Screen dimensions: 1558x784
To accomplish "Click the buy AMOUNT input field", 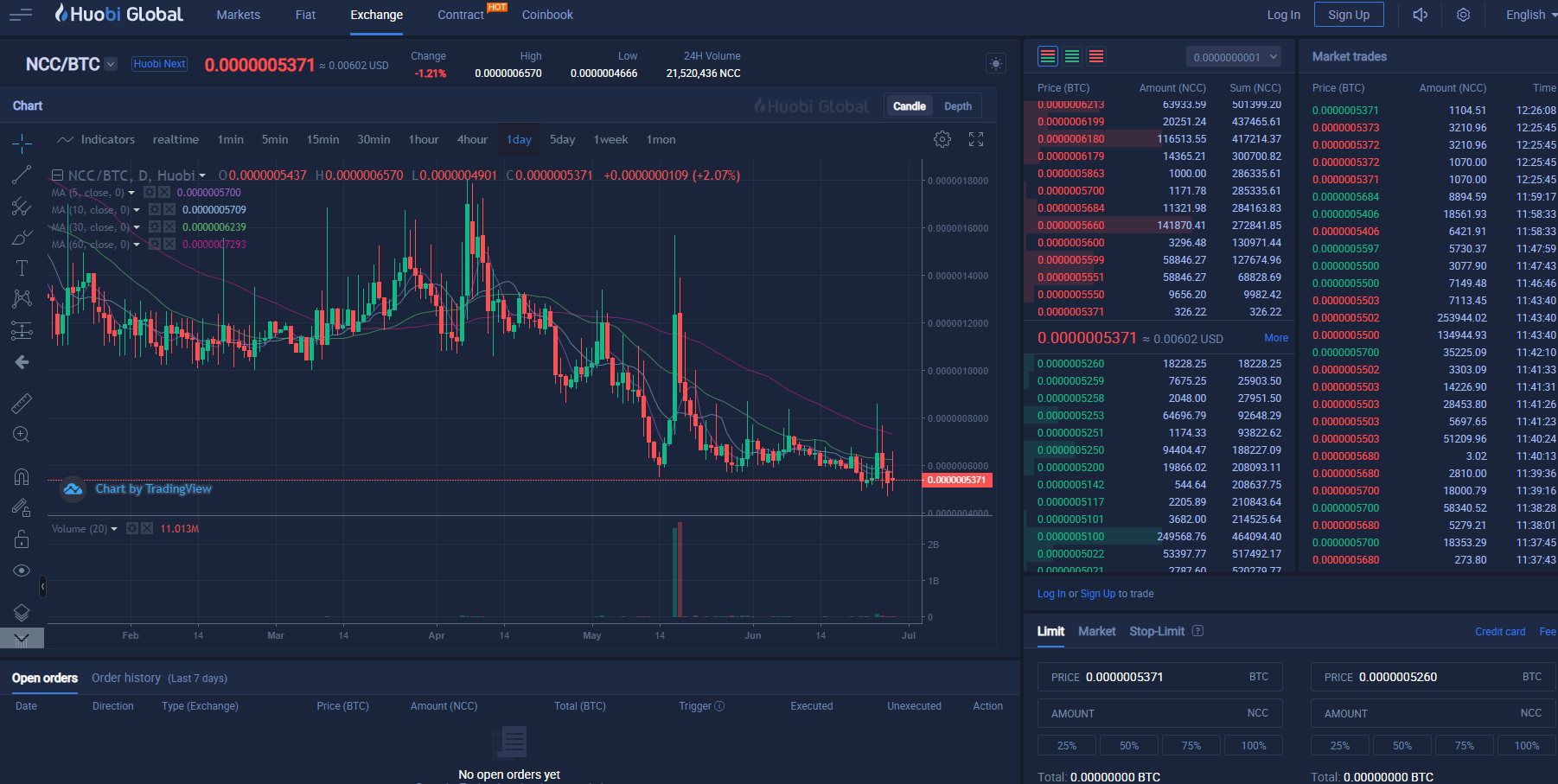I will click(x=1159, y=713).
